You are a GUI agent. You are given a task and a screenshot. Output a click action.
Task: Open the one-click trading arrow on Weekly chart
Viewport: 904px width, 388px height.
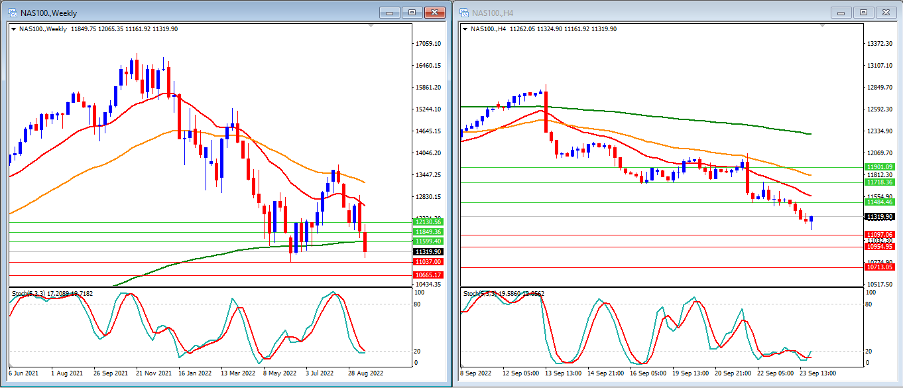click(x=13, y=28)
